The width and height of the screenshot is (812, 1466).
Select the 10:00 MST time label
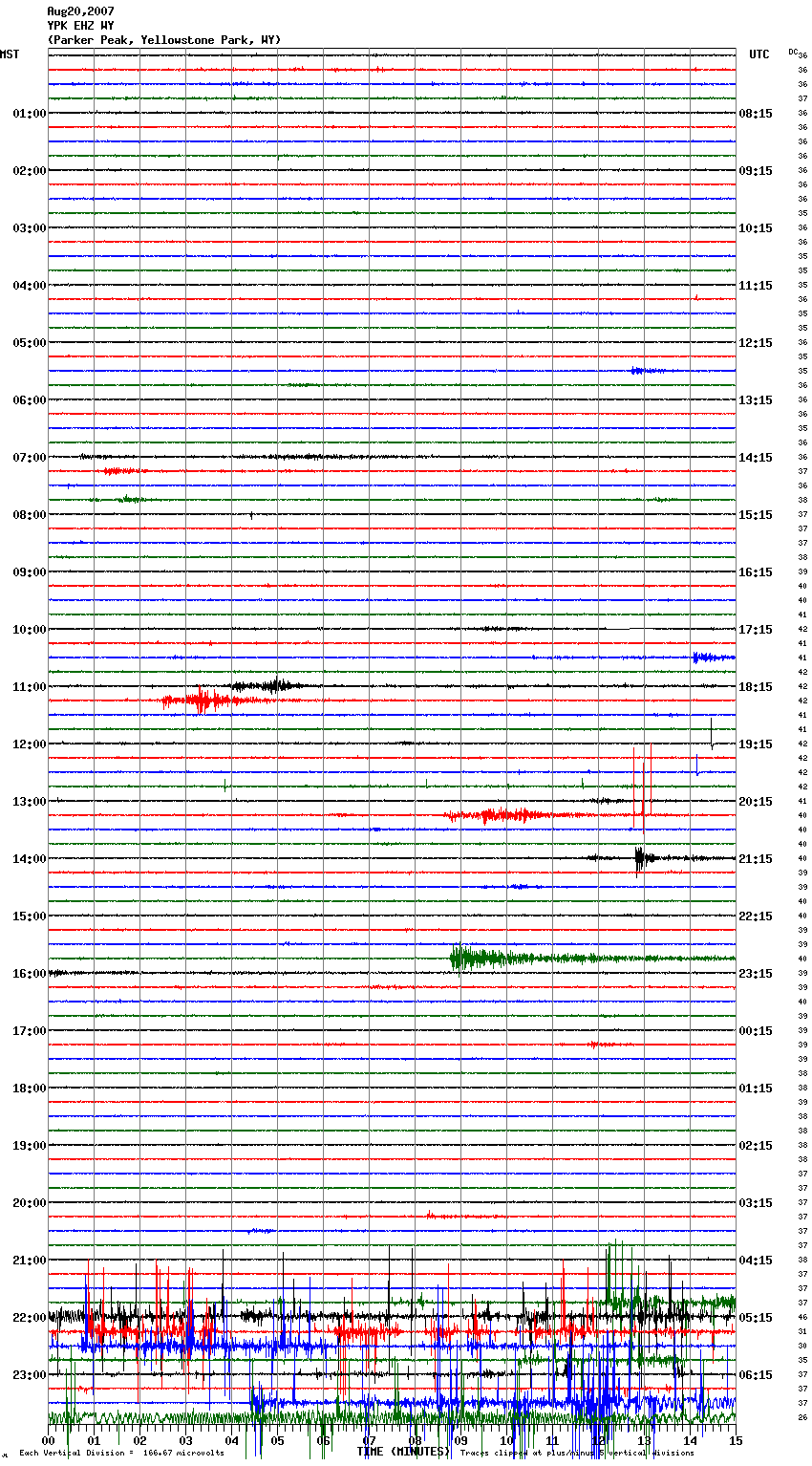[x=30, y=630]
